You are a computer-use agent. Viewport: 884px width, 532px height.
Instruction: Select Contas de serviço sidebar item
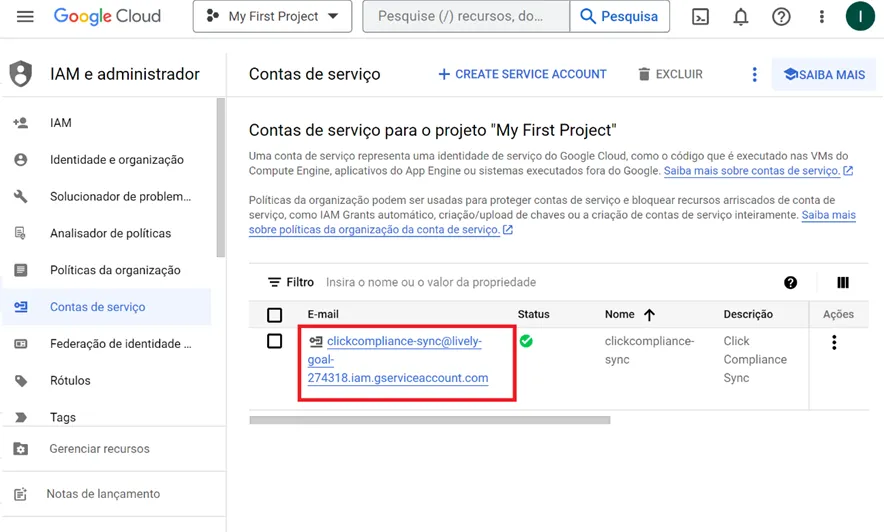pos(107,307)
